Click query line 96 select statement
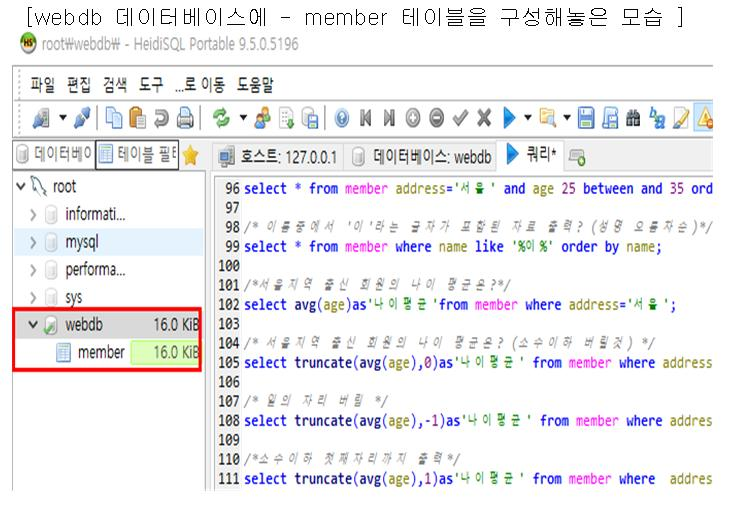This screenshot has width=729, height=521. tap(478, 188)
